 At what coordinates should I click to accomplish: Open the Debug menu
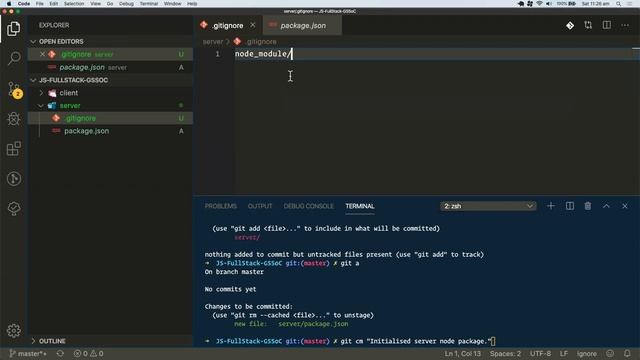[x=126, y=4]
